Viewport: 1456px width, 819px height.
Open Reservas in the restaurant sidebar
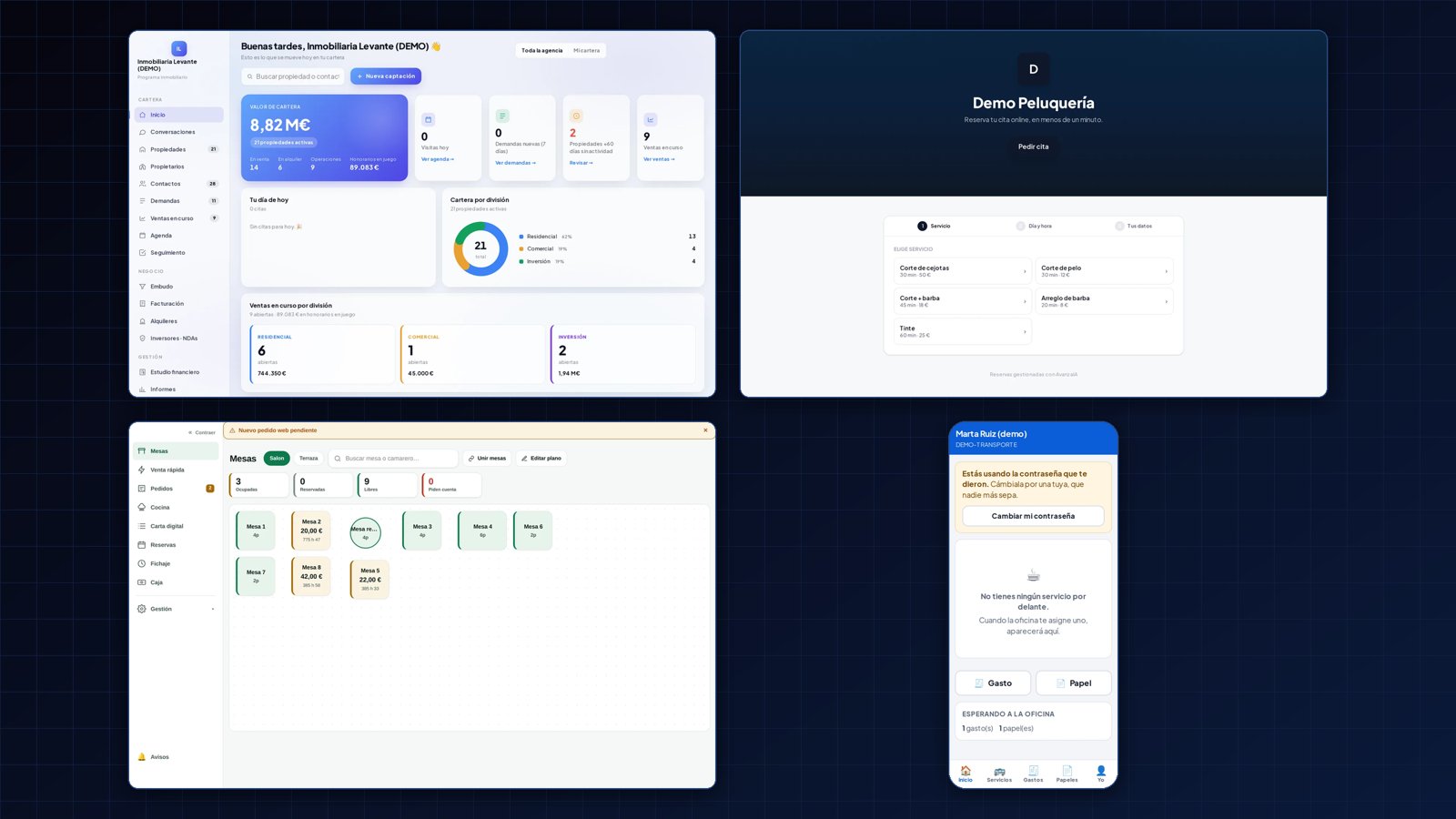[x=176, y=545]
